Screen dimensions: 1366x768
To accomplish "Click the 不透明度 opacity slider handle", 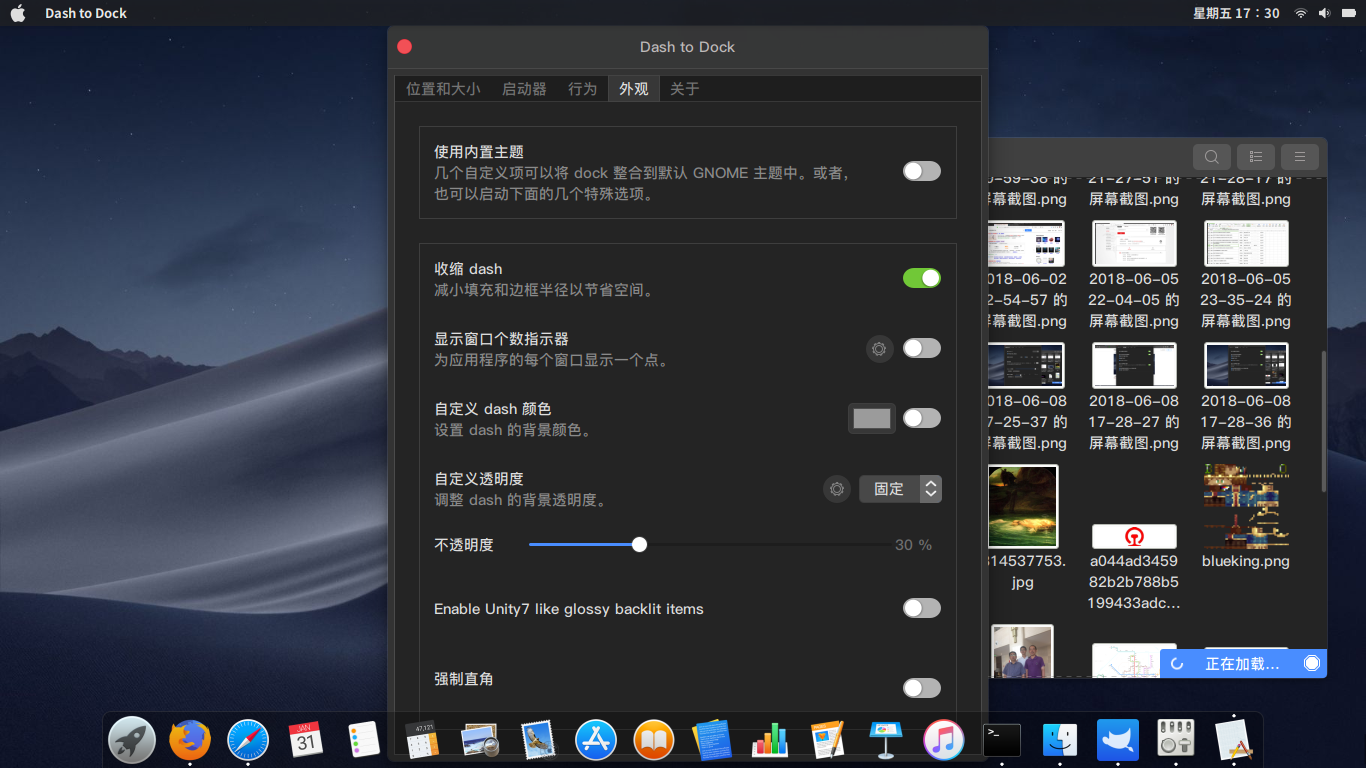I will pyautogui.click(x=639, y=544).
